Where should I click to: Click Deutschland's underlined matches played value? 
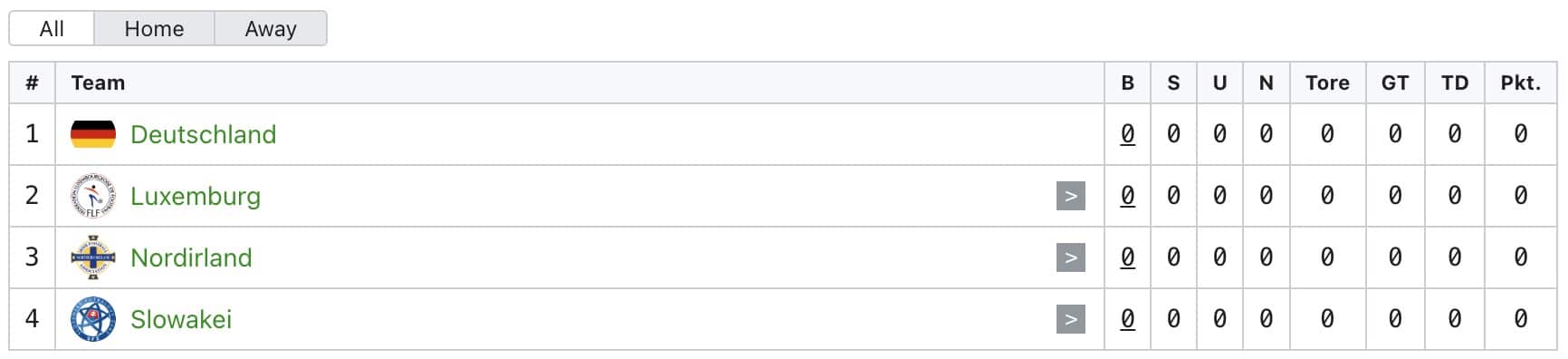1127,134
